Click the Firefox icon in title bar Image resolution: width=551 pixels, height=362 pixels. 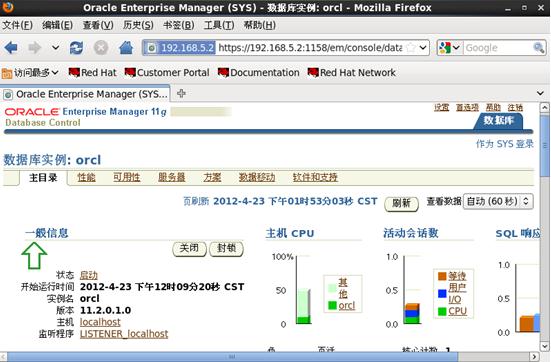click(8, 7)
